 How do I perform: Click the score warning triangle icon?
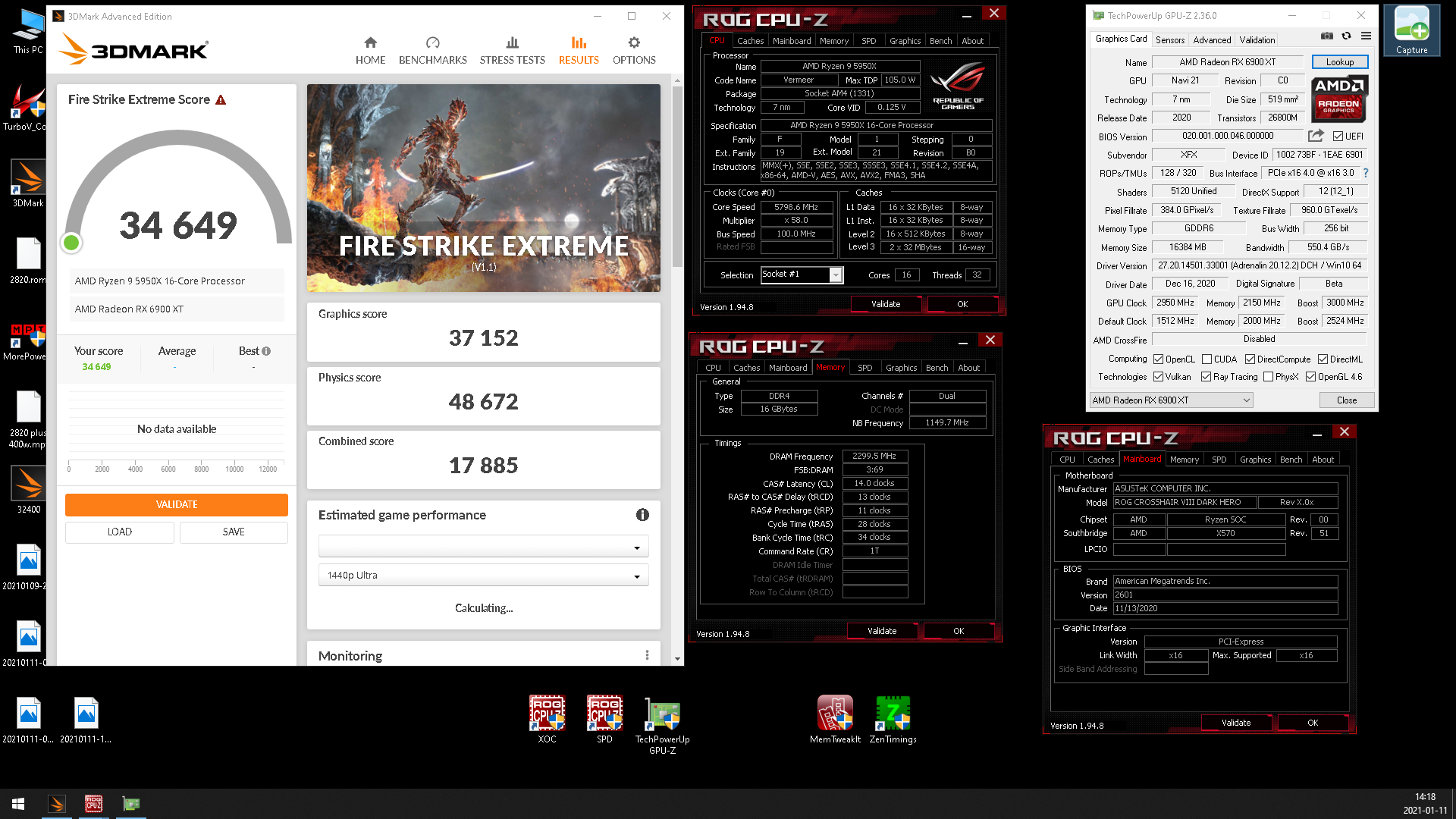pos(221,100)
